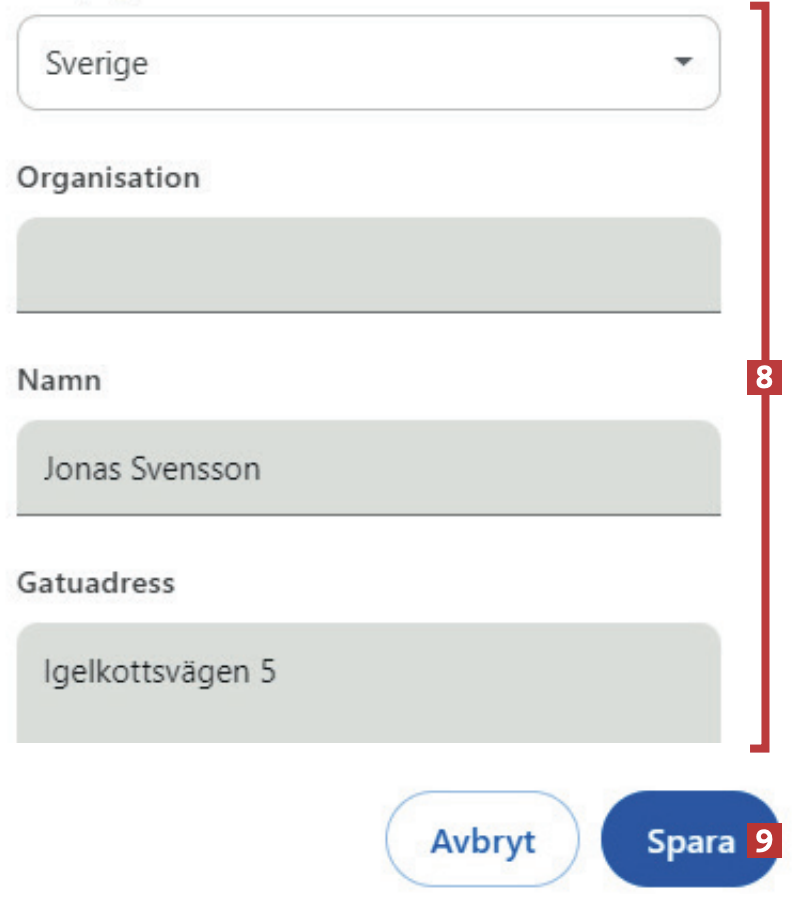The width and height of the screenshot is (804, 916).
Task: Focus the Namn field containing Jonas Svensson
Action: click(x=368, y=467)
